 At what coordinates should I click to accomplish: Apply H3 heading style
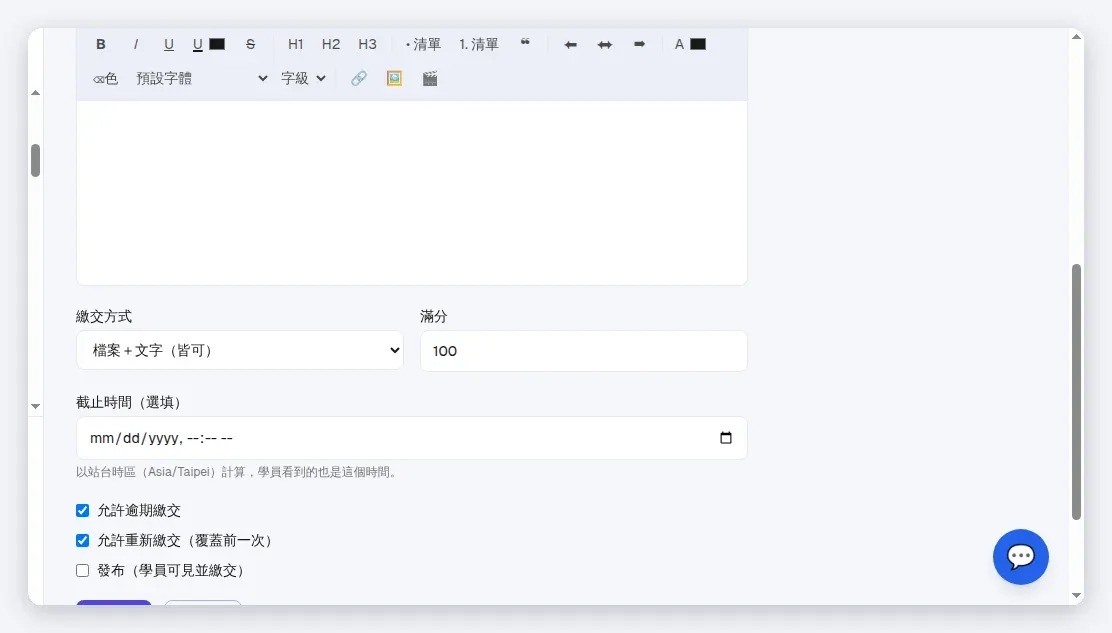pos(367,45)
